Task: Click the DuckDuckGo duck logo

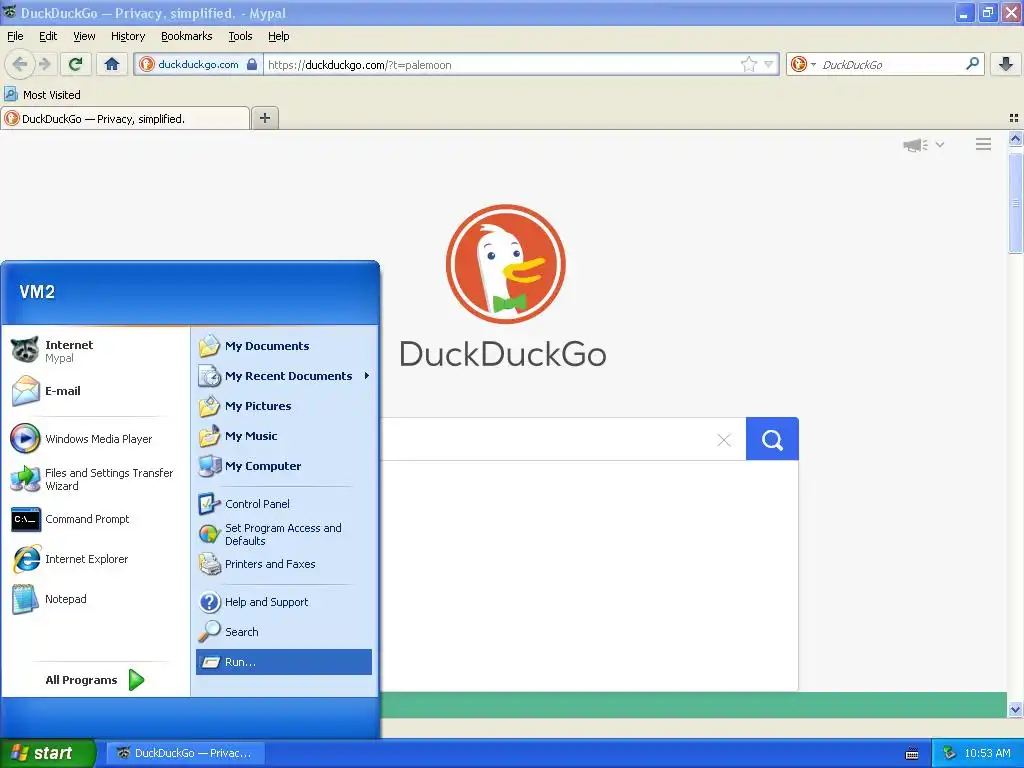Action: pyautogui.click(x=505, y=264)
